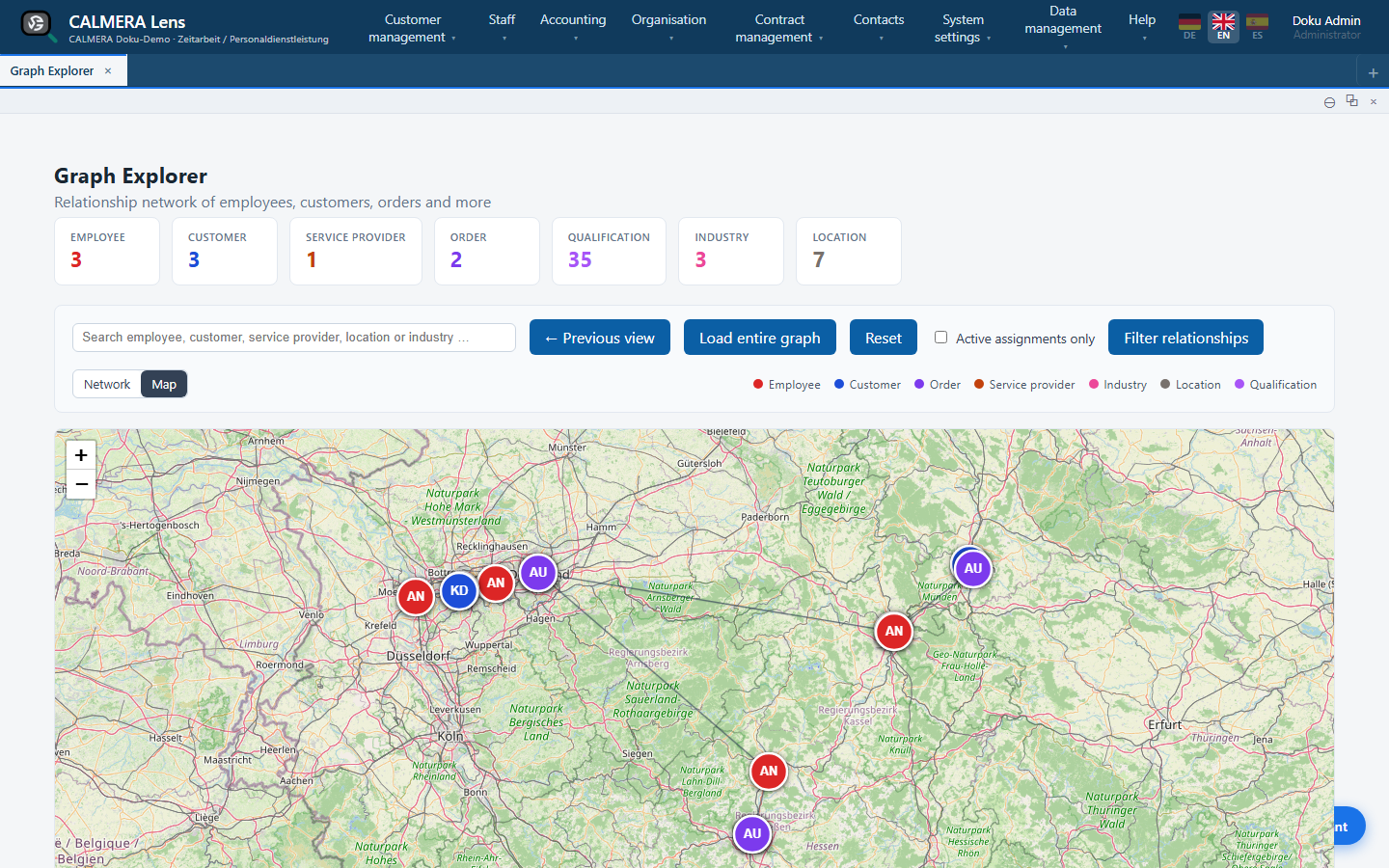Pop out the panel into new window
The width and height of the screenshot is (1389, 868).
pos(1351,101)
